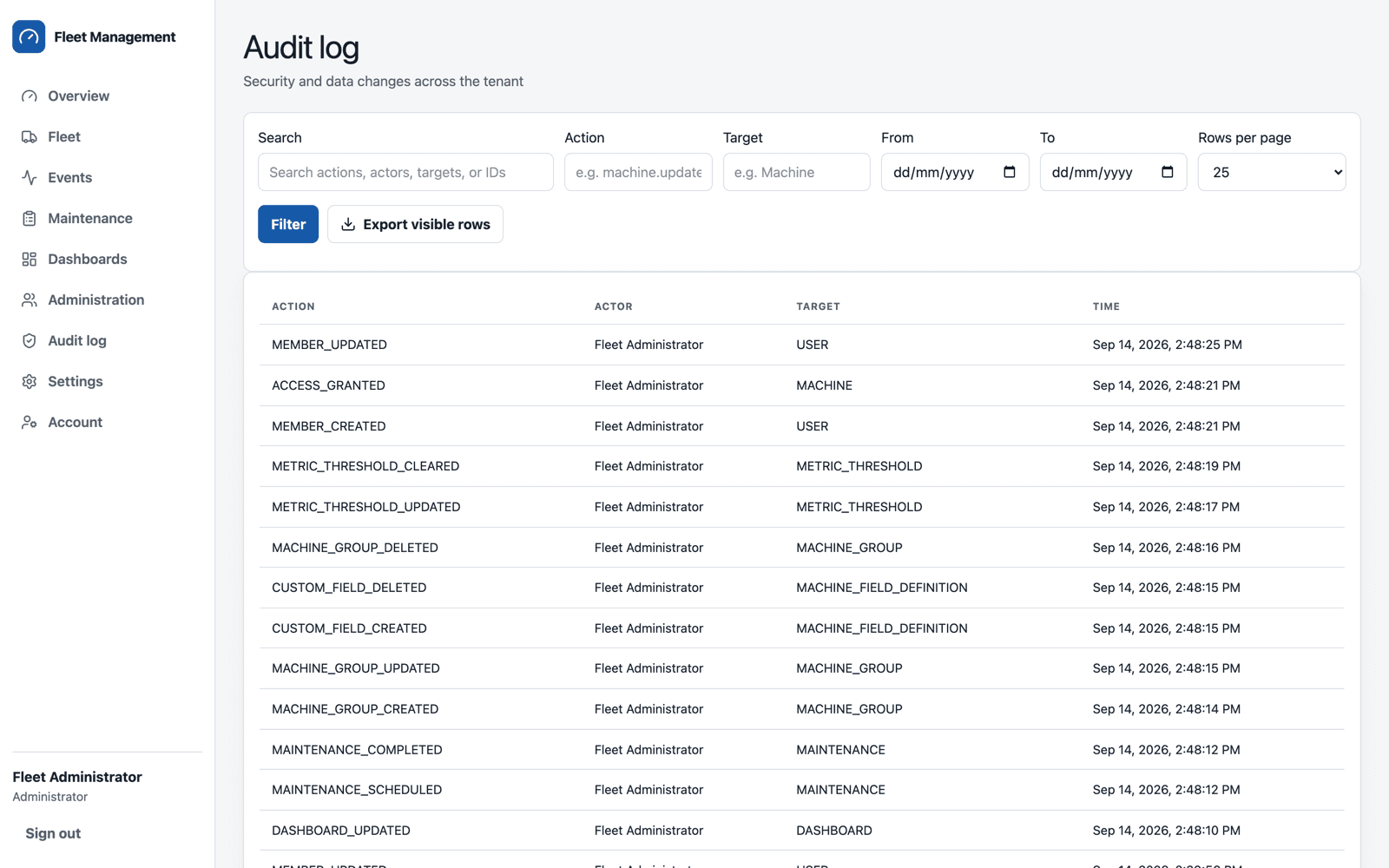
Task: Click the Dashboards grid icon
Action: (30, 260)
